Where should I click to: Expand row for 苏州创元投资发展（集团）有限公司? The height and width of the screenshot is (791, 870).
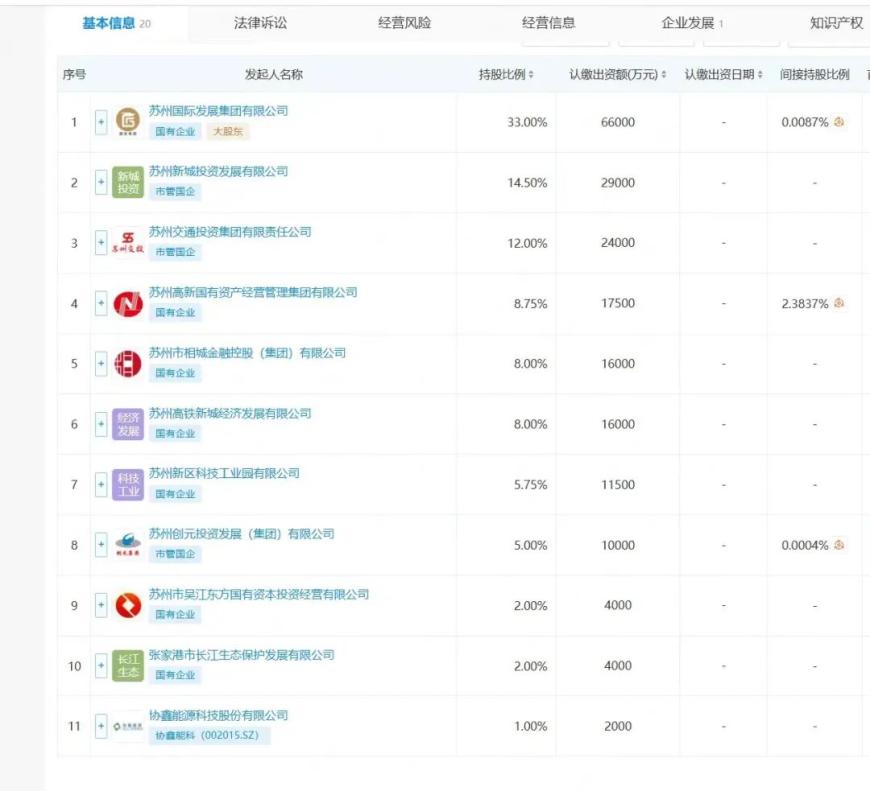pos(101,545)
